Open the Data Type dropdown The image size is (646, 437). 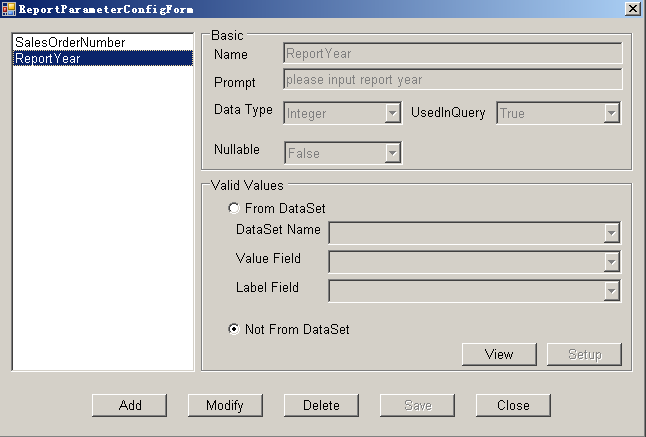coord(393,113)
